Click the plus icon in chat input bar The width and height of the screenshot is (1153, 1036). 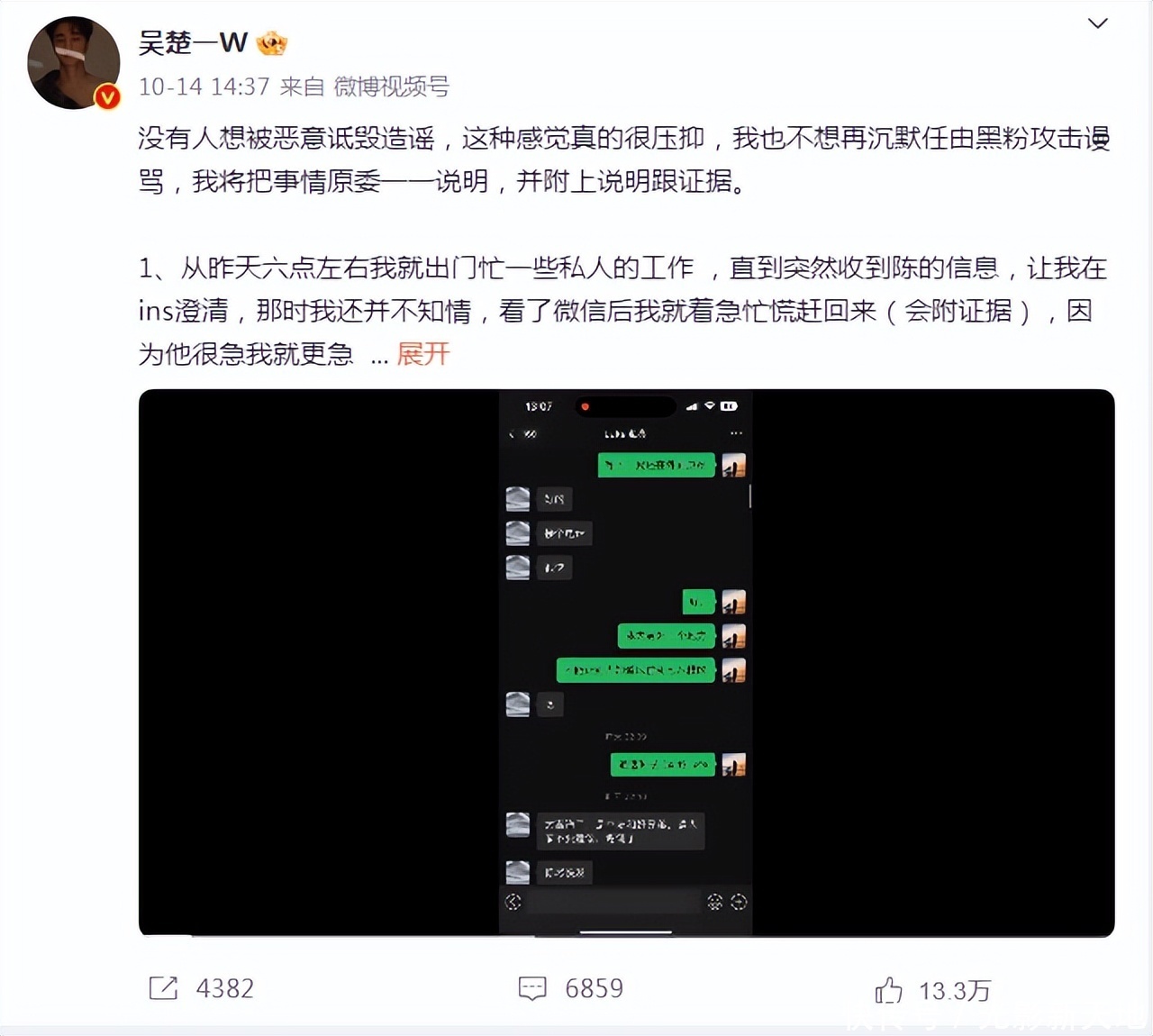click(739, 902)
